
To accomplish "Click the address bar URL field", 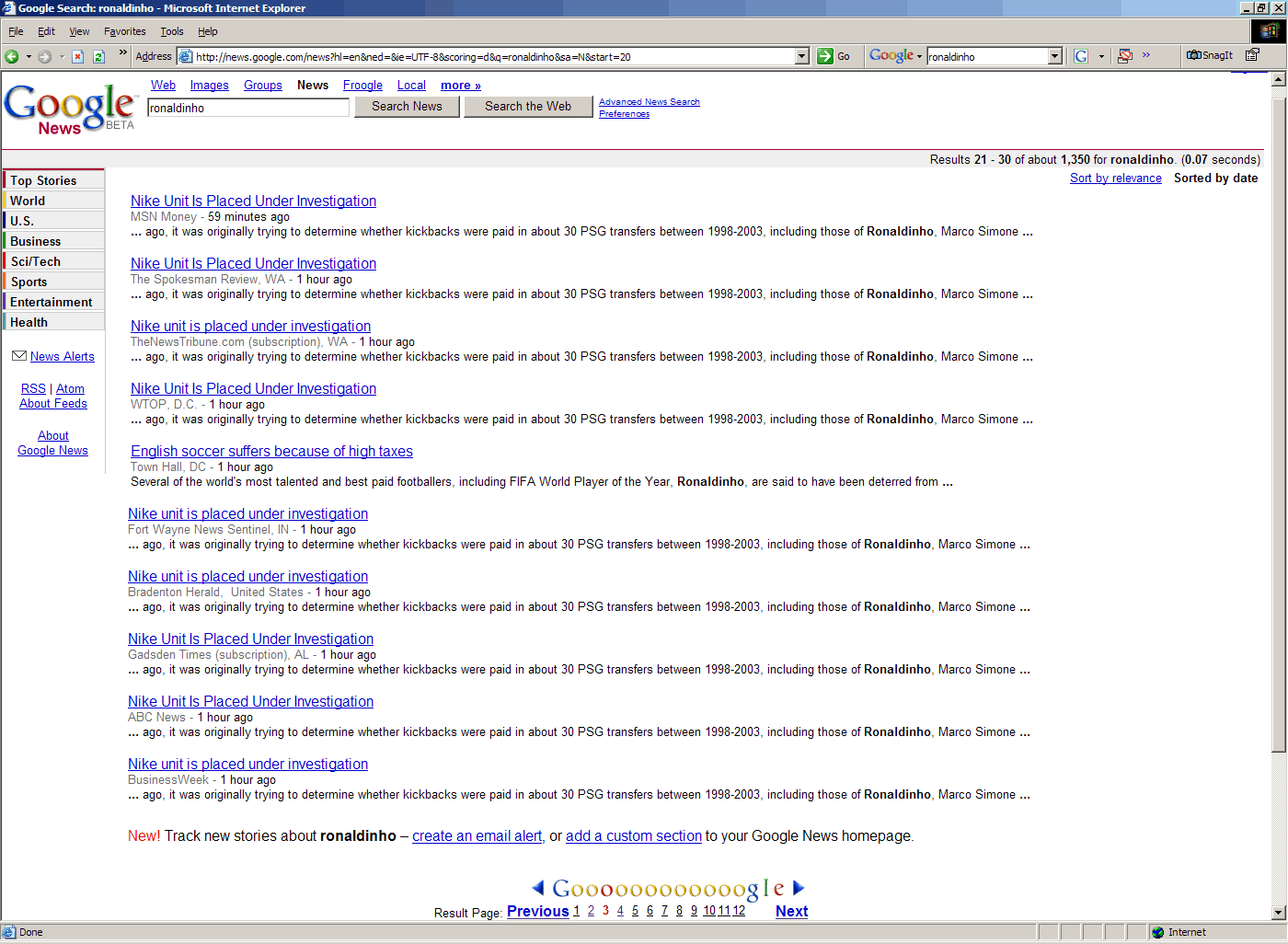I will pyautogui.click(x=495, y=57).
